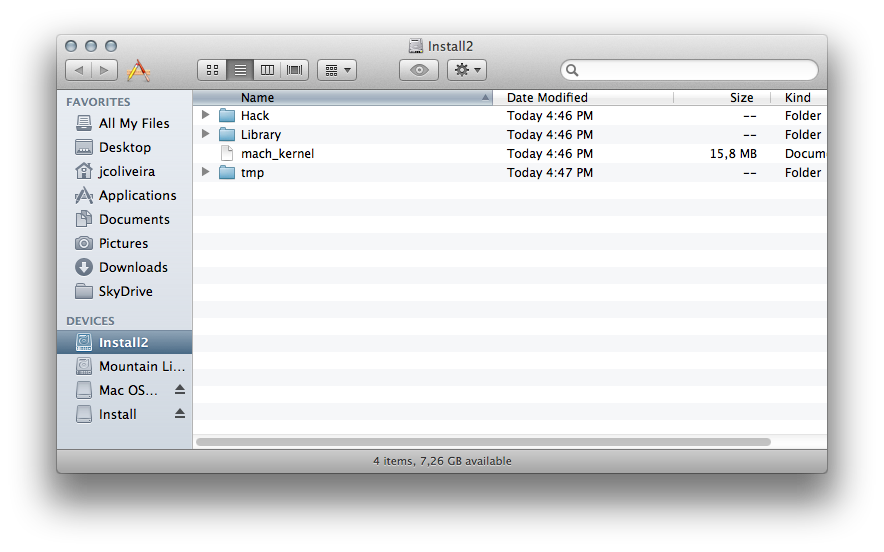Click the Desktop sidebar icon

pyautogui.click(x=83, y=147)
